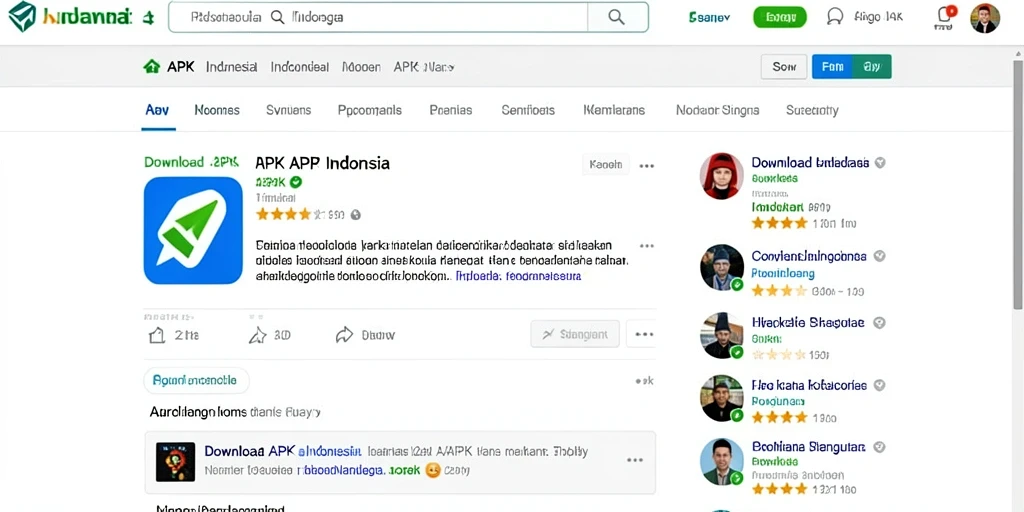
Task: Click the green site logo icon
Action: [22, 17]
